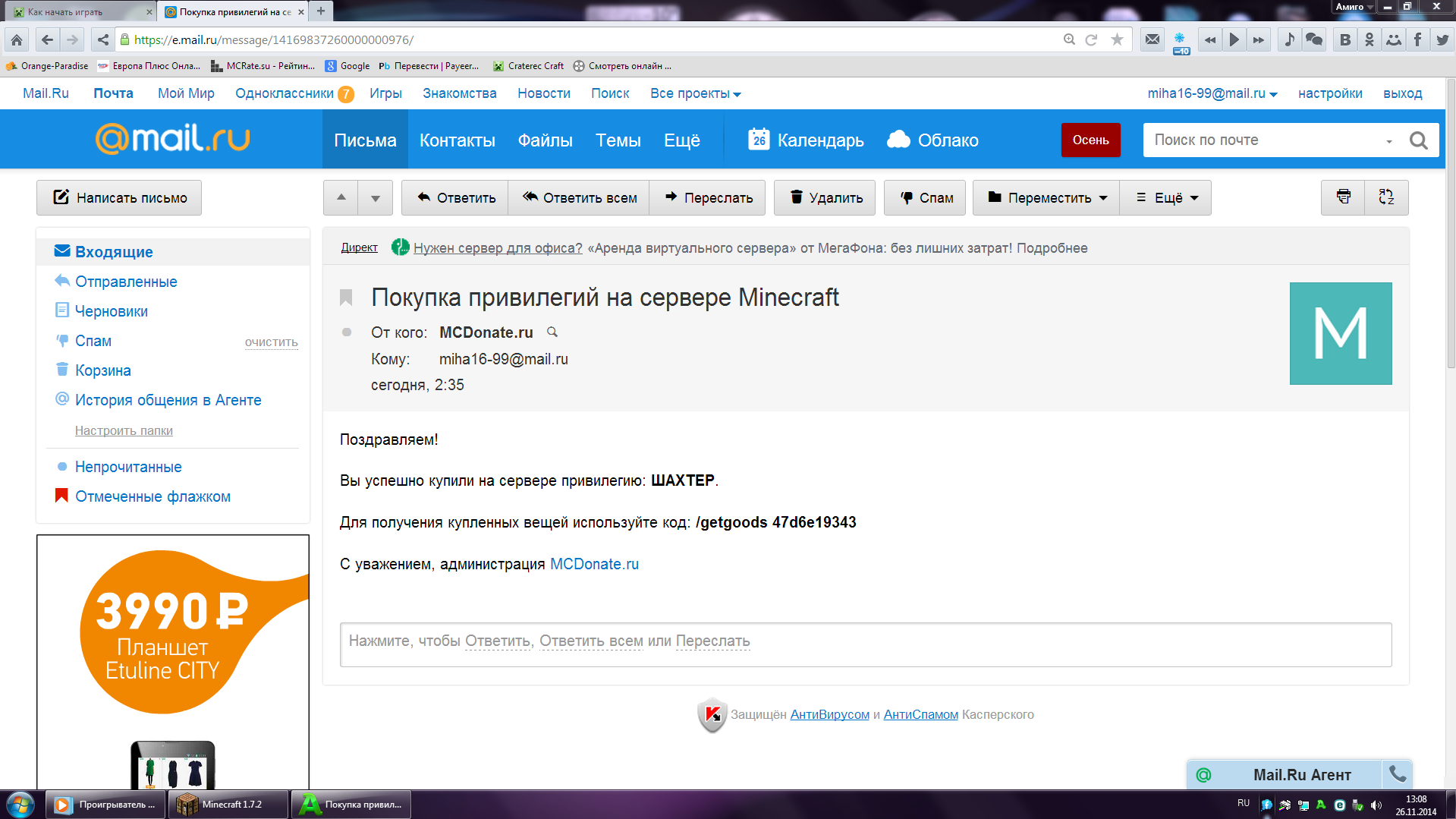
Task: Open the Письма tab
Action: click(x=365, y=140)
